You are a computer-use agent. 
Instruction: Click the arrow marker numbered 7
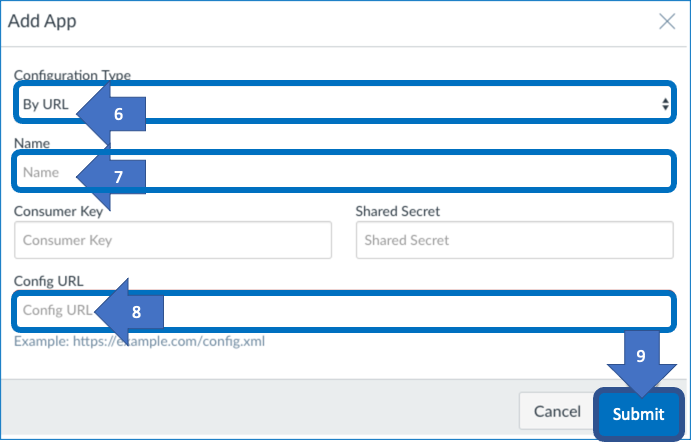[111, 177]
